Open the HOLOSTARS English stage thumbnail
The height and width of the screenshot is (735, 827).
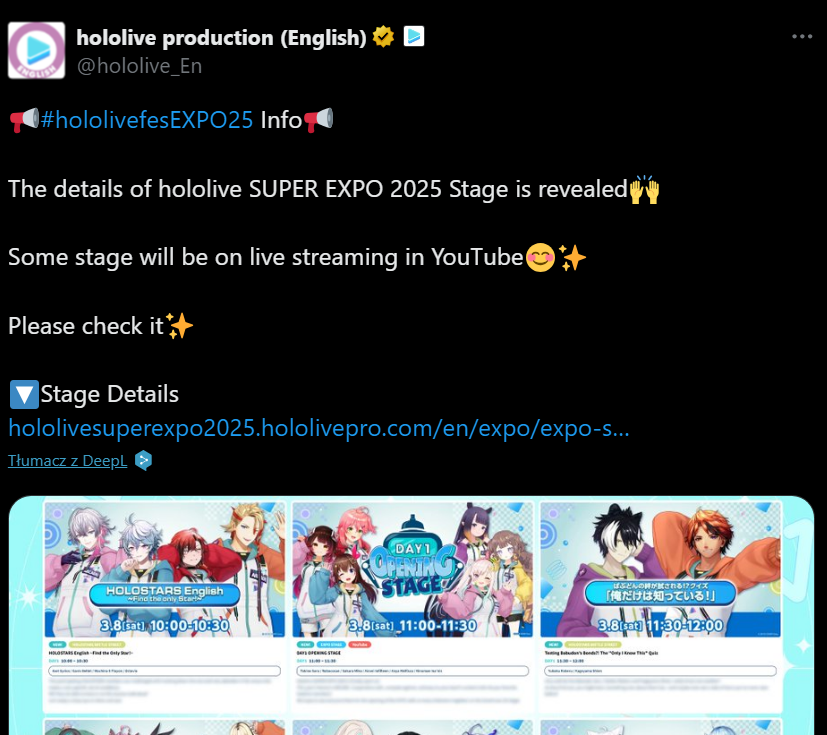pos(165,570)
